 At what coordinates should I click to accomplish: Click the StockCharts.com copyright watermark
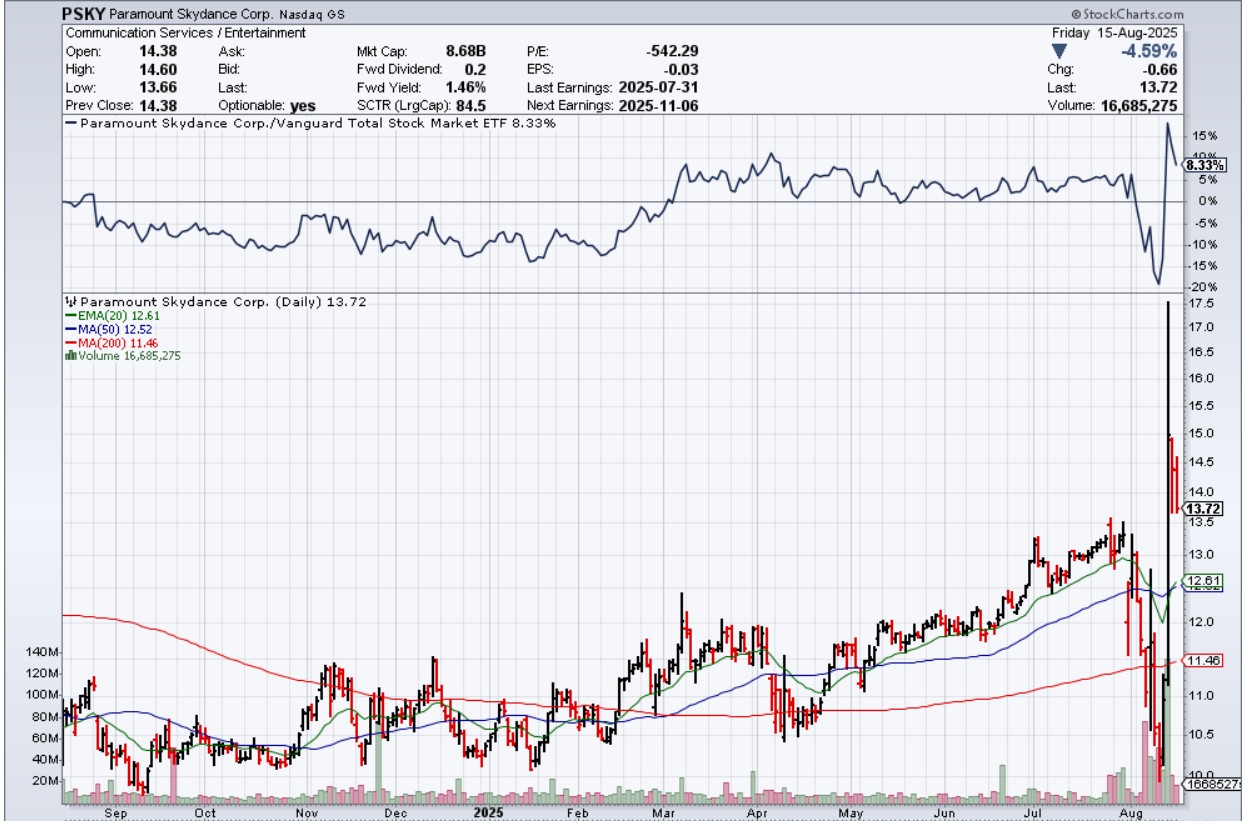tap(1126, 14)
